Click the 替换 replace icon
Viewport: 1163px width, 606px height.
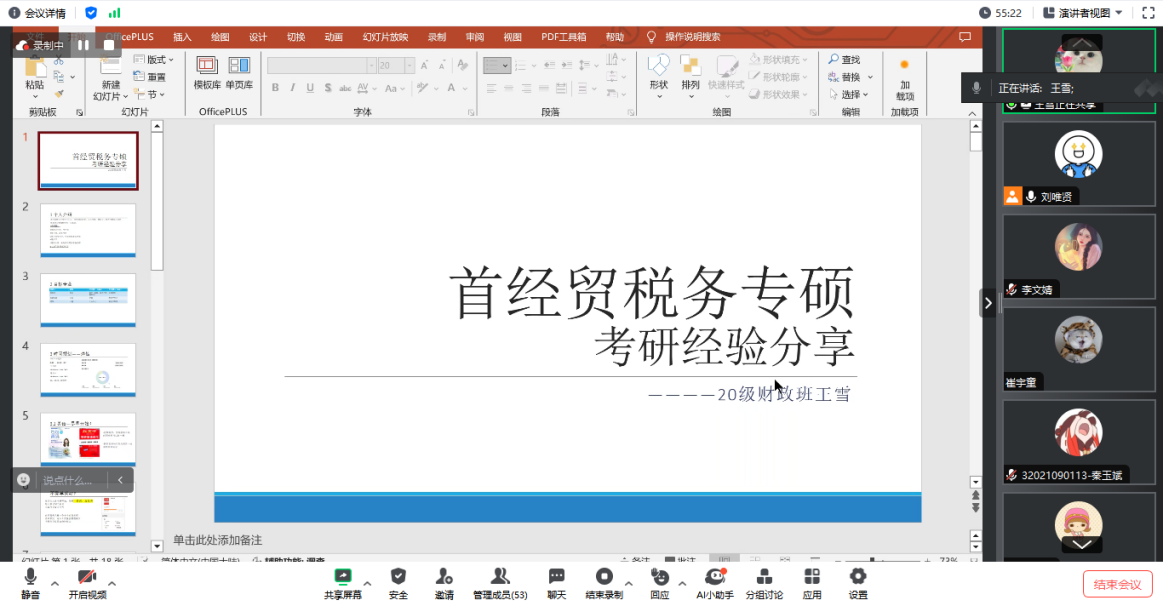pyautogui.click(x=849, y=76)
